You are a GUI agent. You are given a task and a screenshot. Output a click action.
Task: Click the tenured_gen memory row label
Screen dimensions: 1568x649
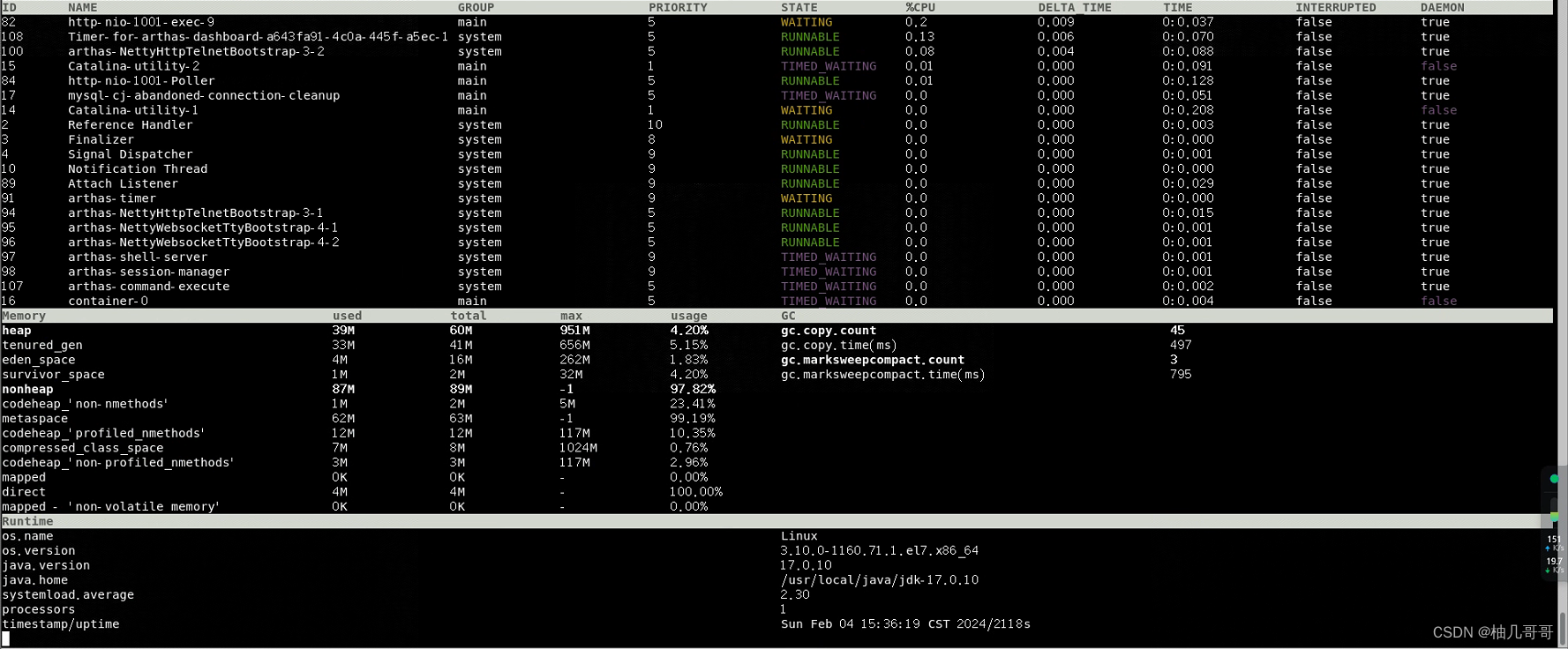point(42,345)
